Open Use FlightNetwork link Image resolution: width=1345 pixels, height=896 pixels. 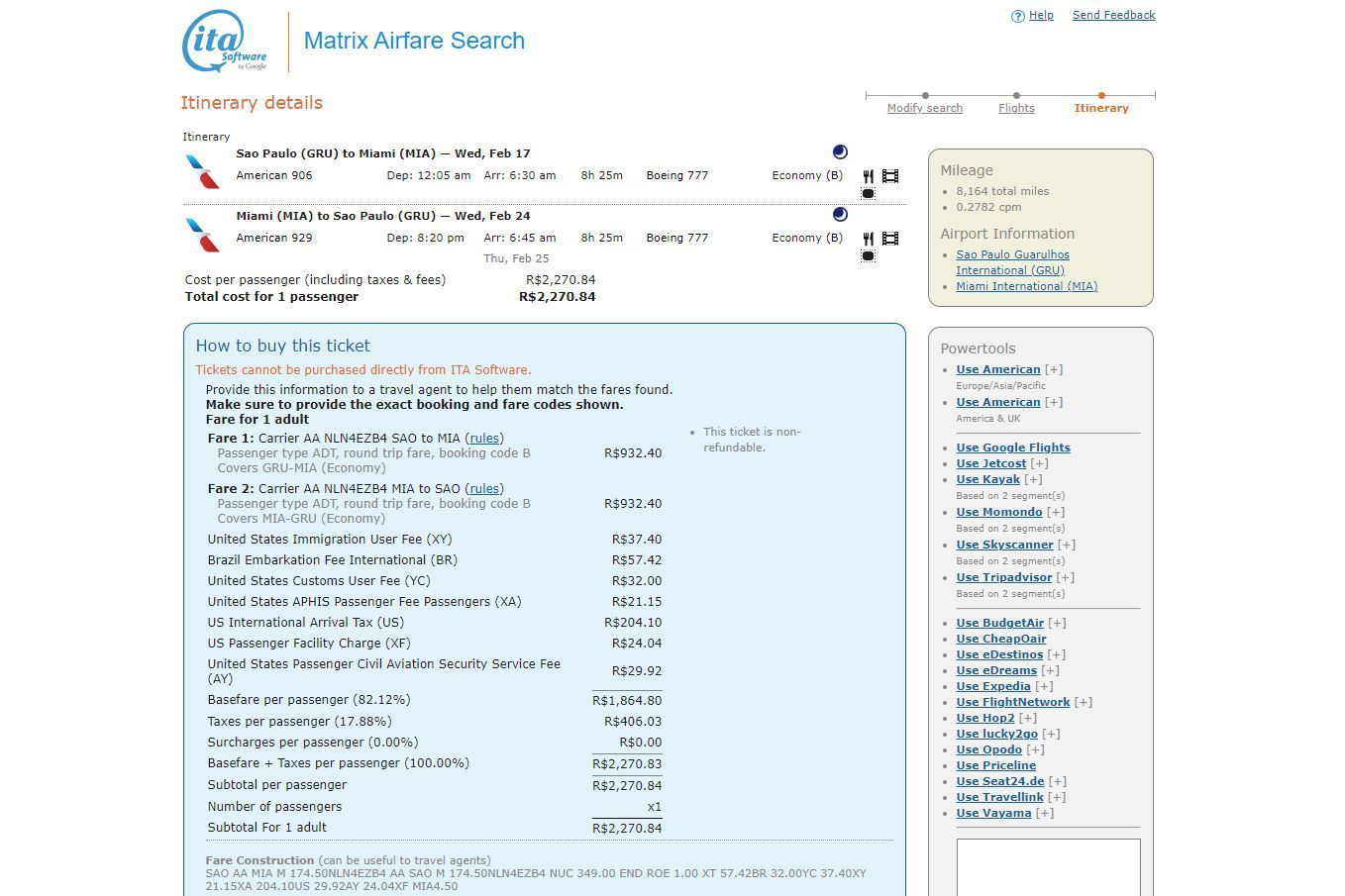point(1013,702)
